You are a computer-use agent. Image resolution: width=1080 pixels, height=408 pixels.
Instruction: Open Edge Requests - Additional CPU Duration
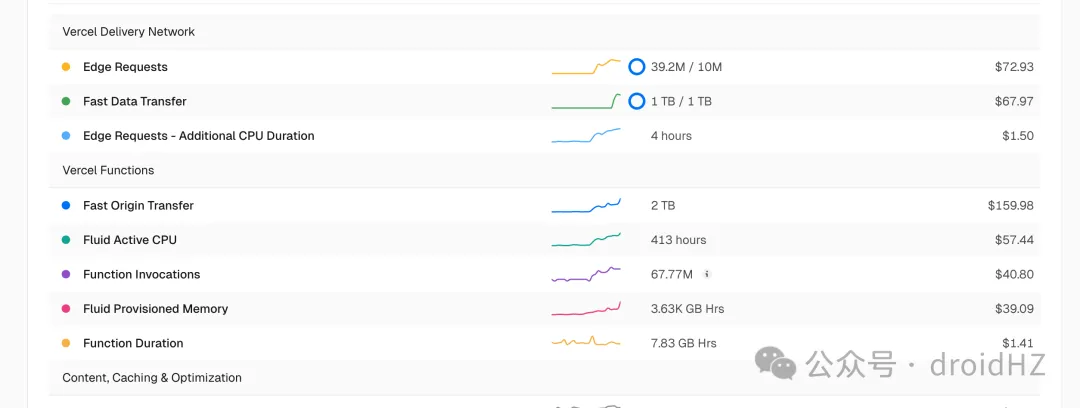544,136
